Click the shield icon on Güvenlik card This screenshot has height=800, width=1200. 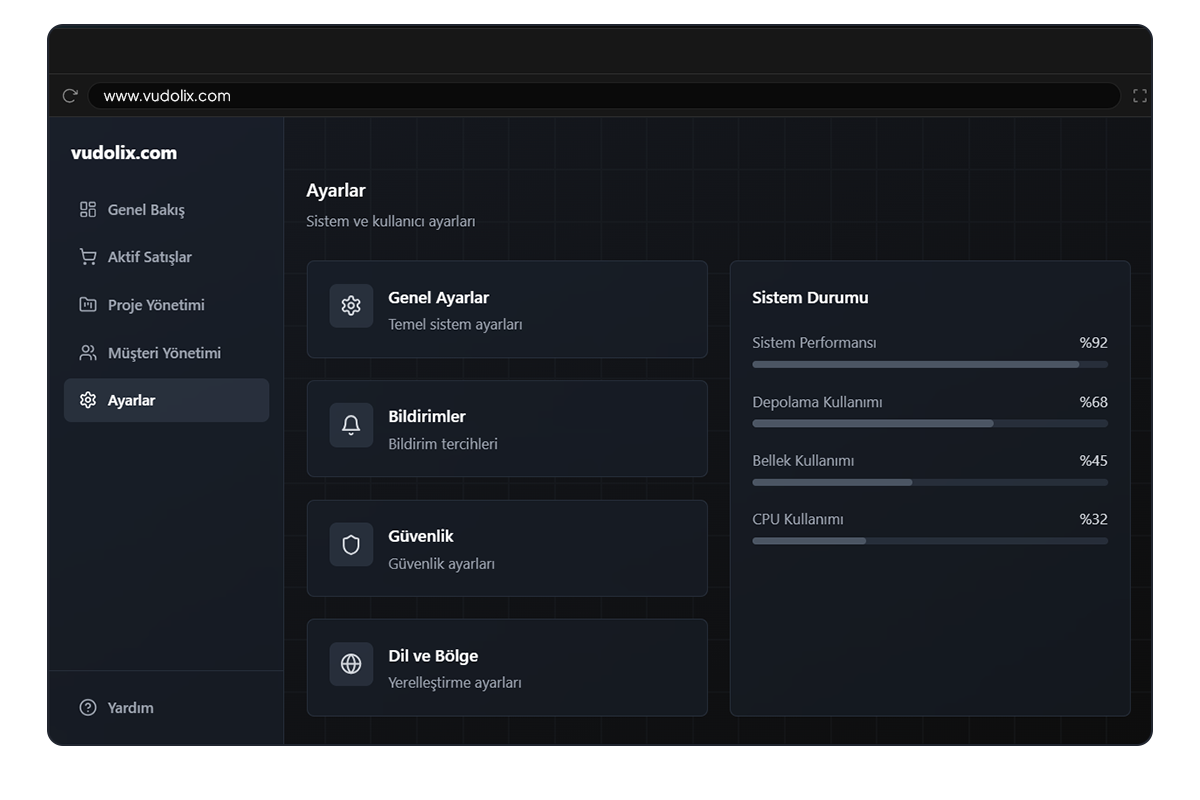[x=351, y=545]
